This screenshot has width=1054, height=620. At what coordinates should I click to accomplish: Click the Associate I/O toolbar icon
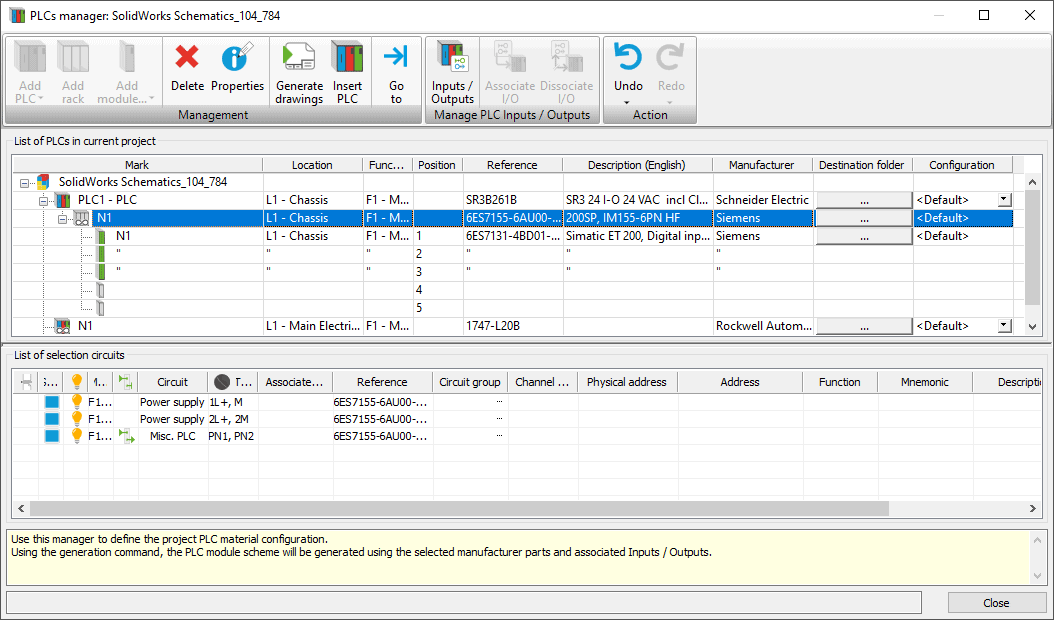pyautogui.click(x=510, y=57)
